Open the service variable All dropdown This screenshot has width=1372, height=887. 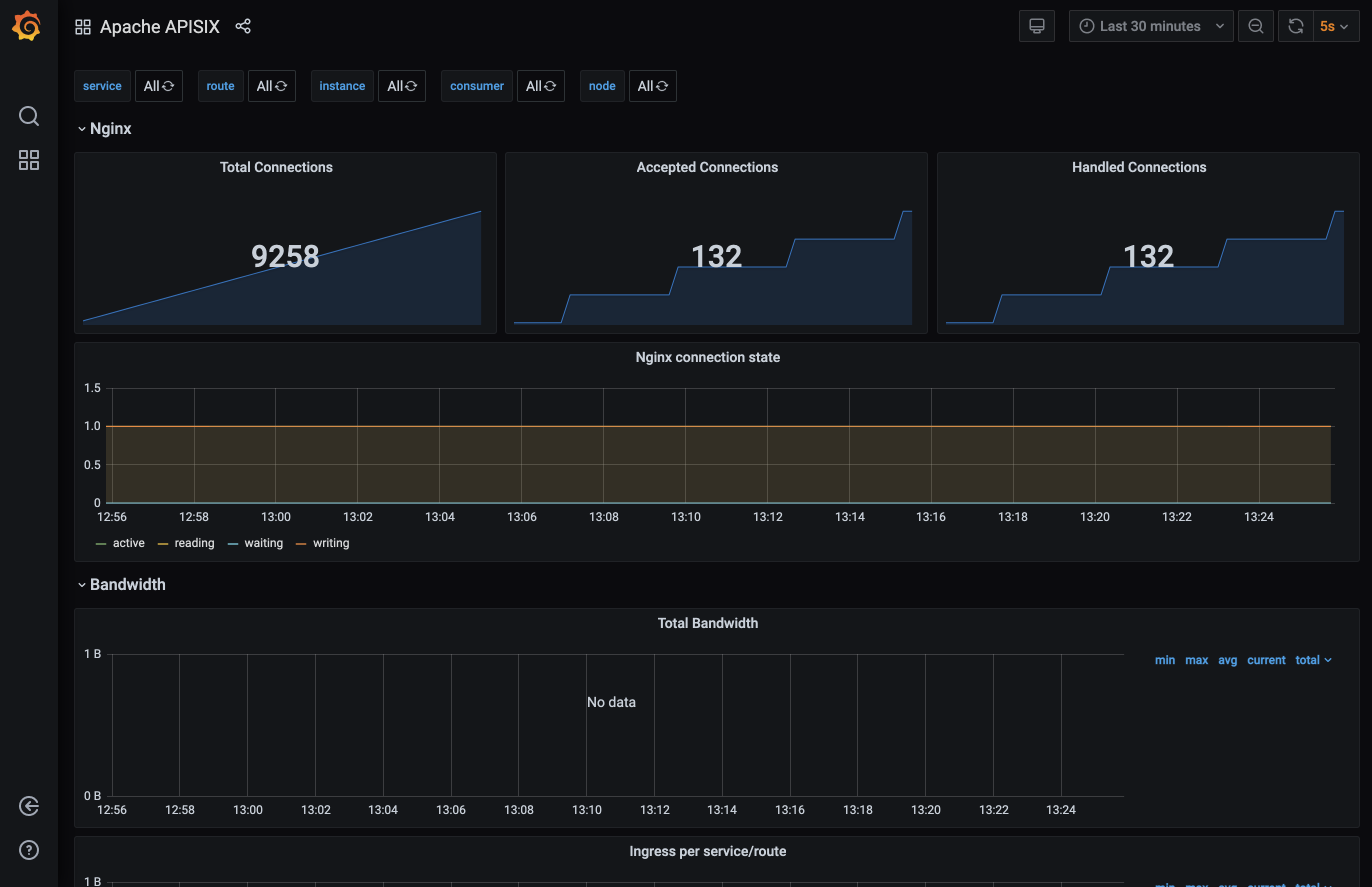point(158,86)
